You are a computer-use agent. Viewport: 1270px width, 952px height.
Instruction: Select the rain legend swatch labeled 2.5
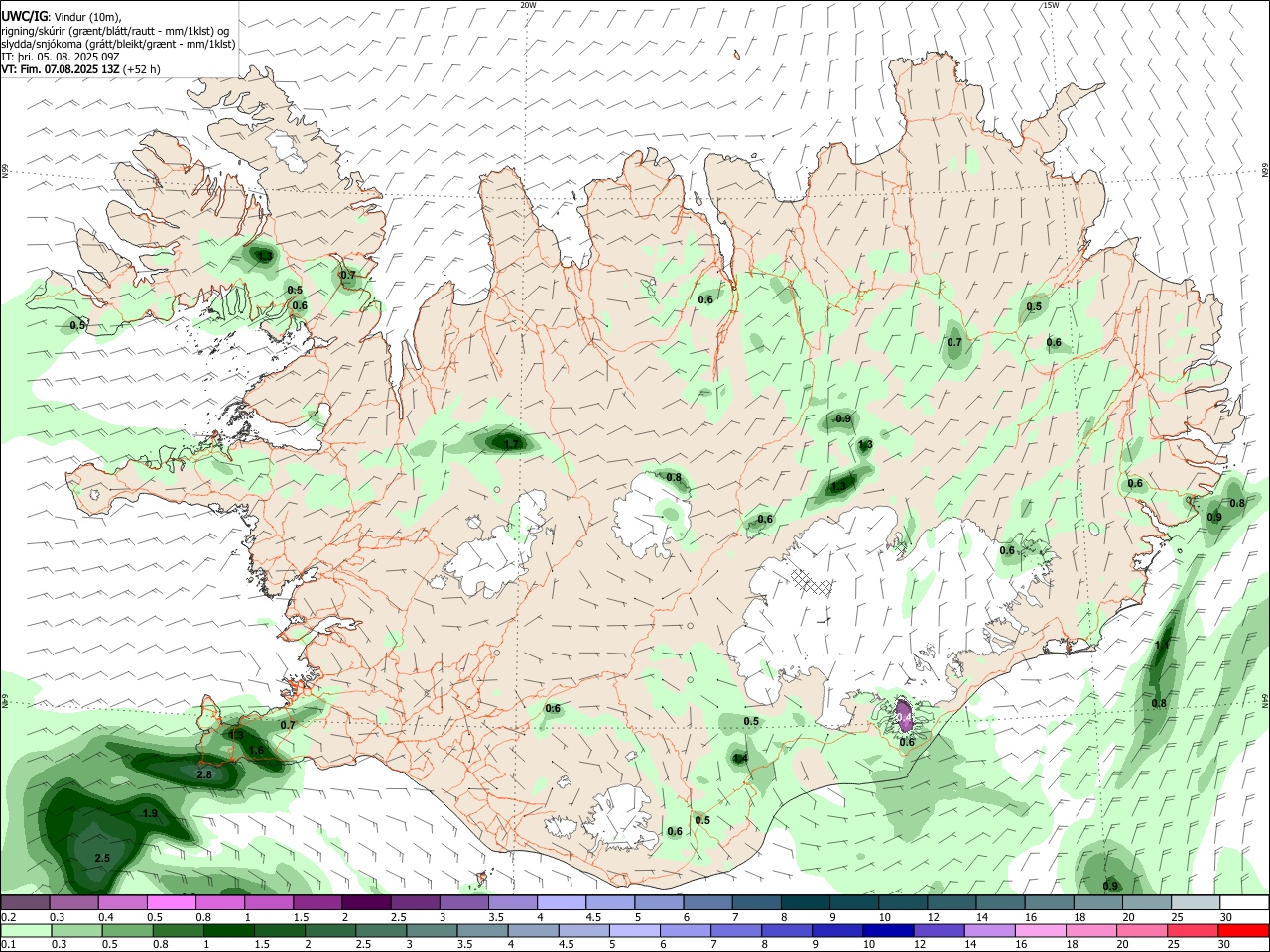point(381,931)
